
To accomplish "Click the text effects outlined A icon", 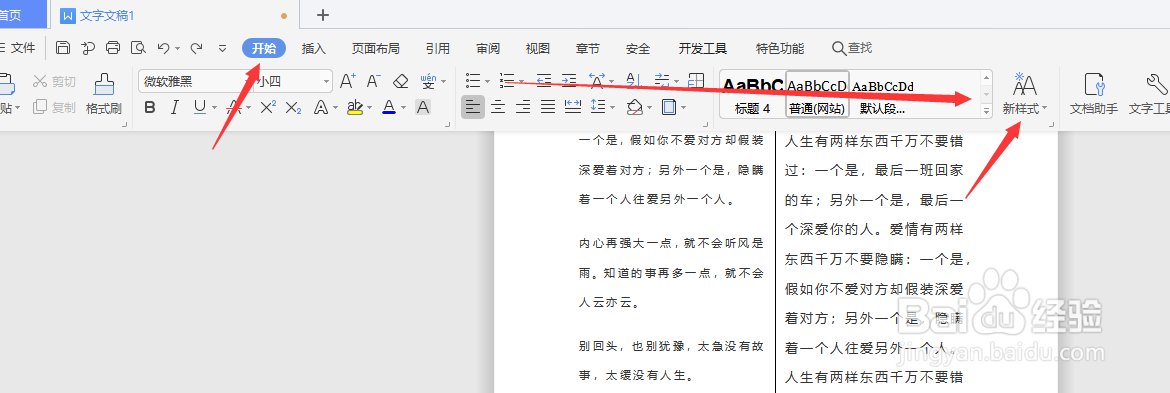I will coord(321,107).
